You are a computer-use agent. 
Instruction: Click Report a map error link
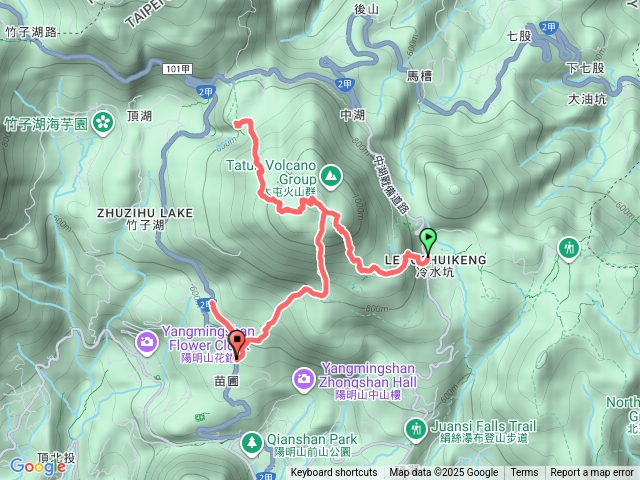591,473
